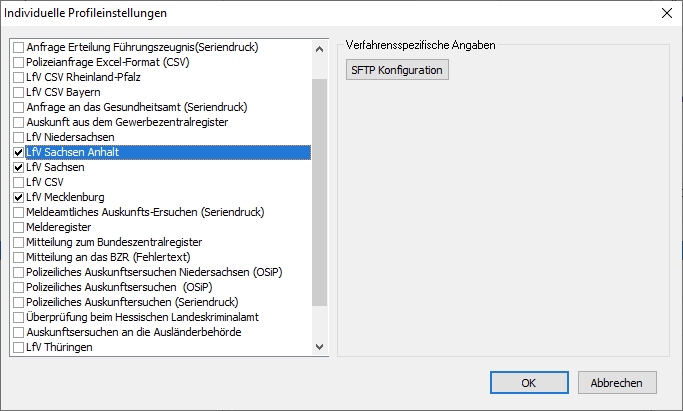This screenshot has height=411, width=683.
Task: Click the SFTP Konfiguration button
Action: 397,70
